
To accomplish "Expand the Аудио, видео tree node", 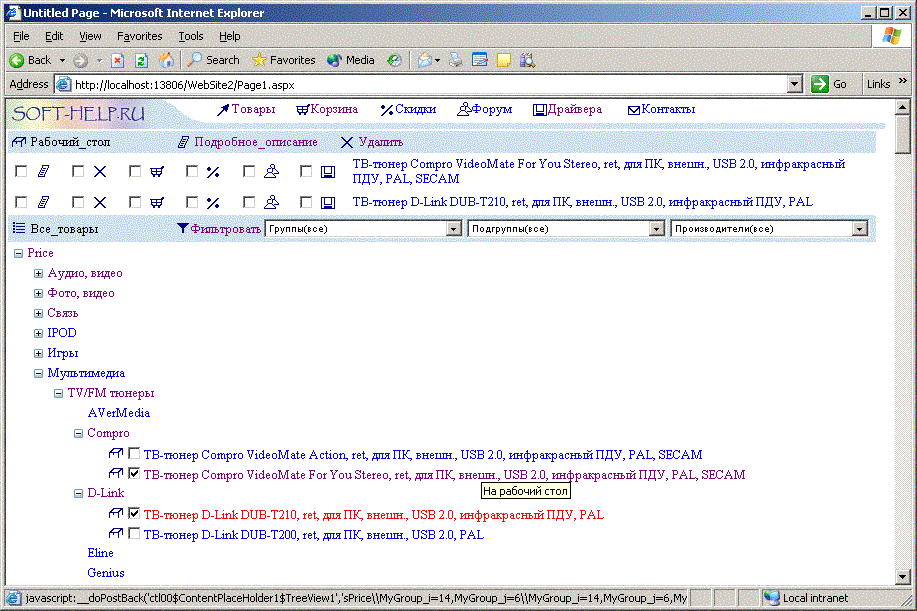I will [x=38, y=273].
